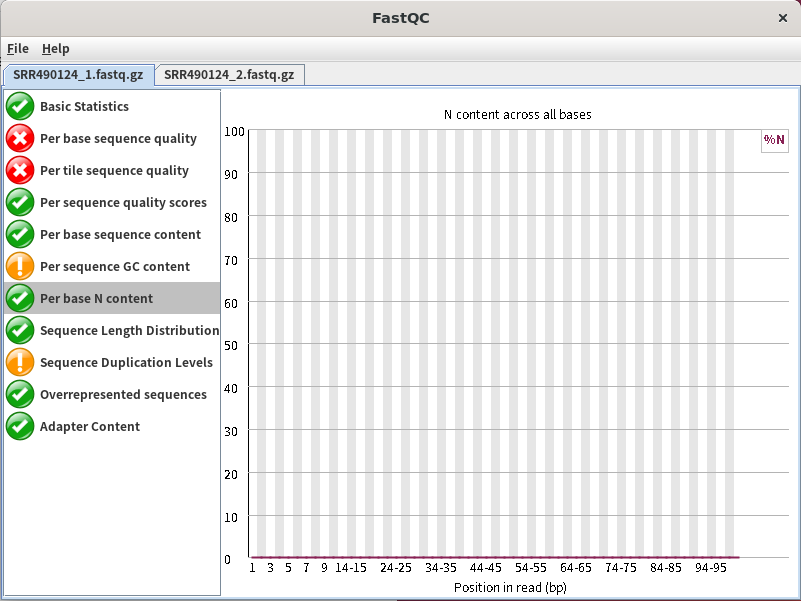Viewport: 801px width, 601px height.
Task: Click the %N legend box in the chart
Action: pos(774,140)
